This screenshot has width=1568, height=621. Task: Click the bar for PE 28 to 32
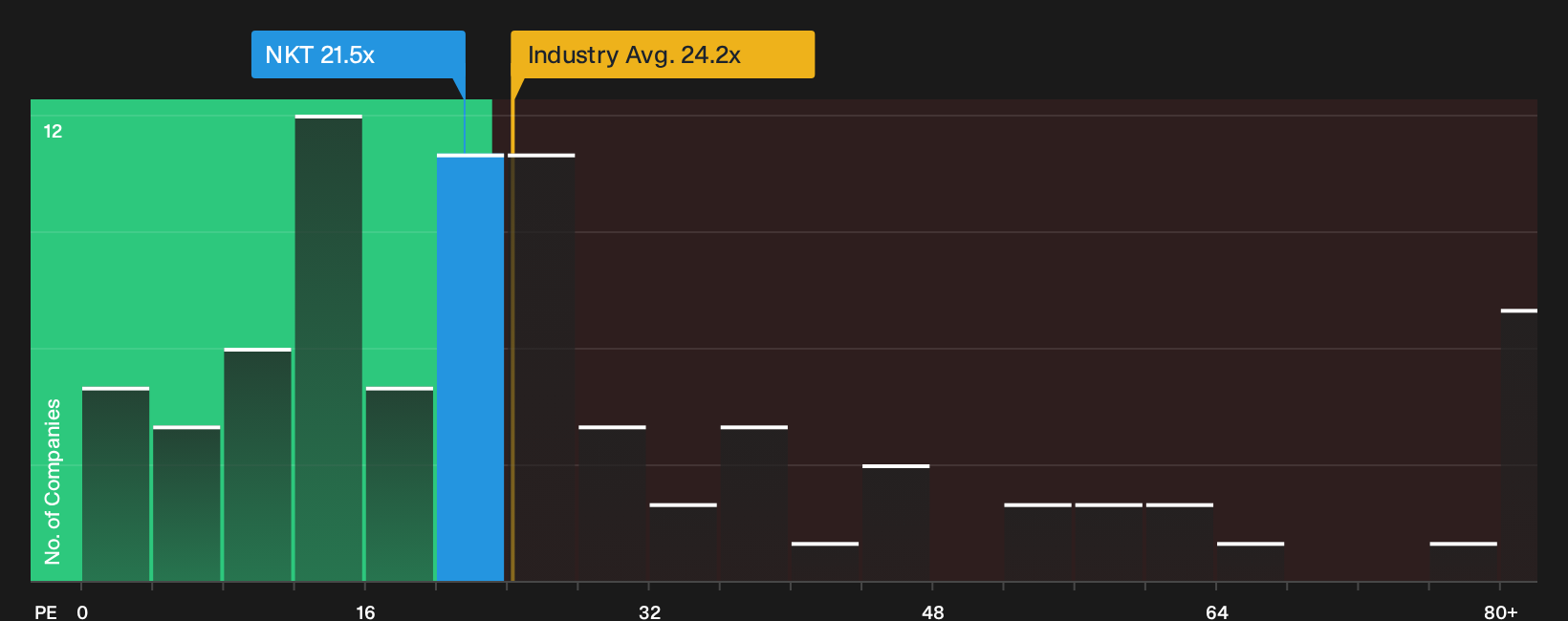coord(612,503)
